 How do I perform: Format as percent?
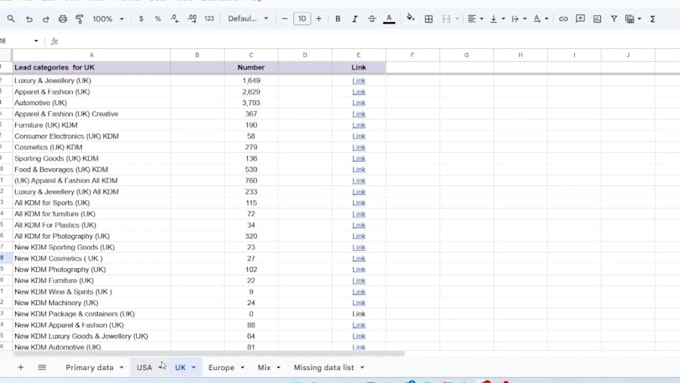(158, 19)
